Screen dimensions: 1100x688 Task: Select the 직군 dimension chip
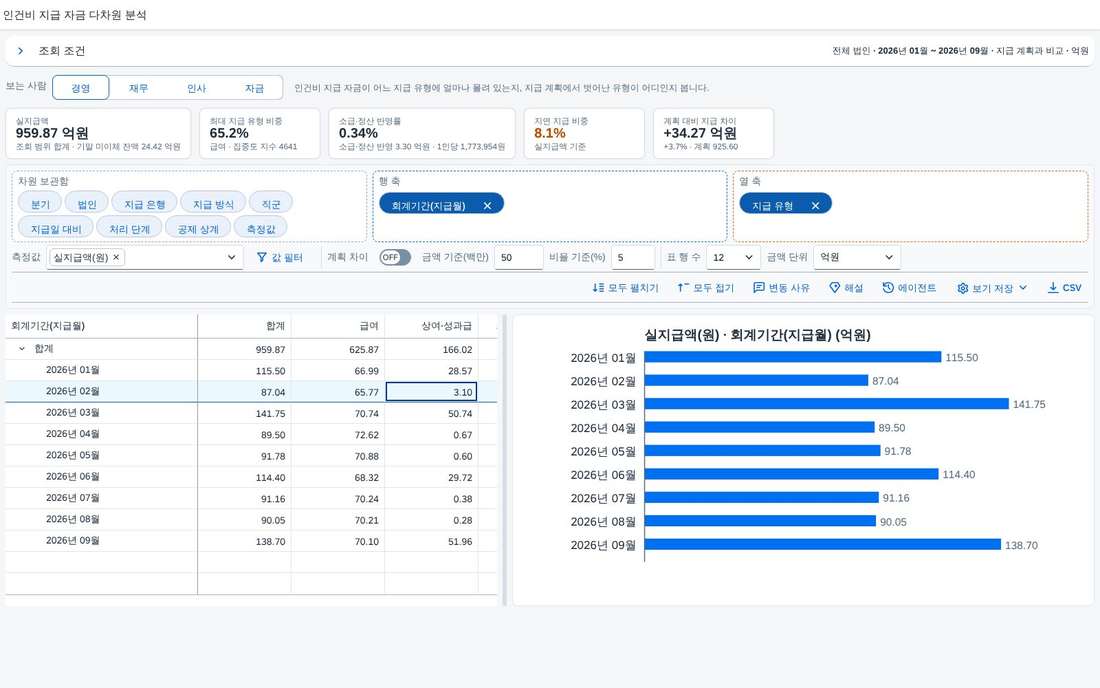271,204
